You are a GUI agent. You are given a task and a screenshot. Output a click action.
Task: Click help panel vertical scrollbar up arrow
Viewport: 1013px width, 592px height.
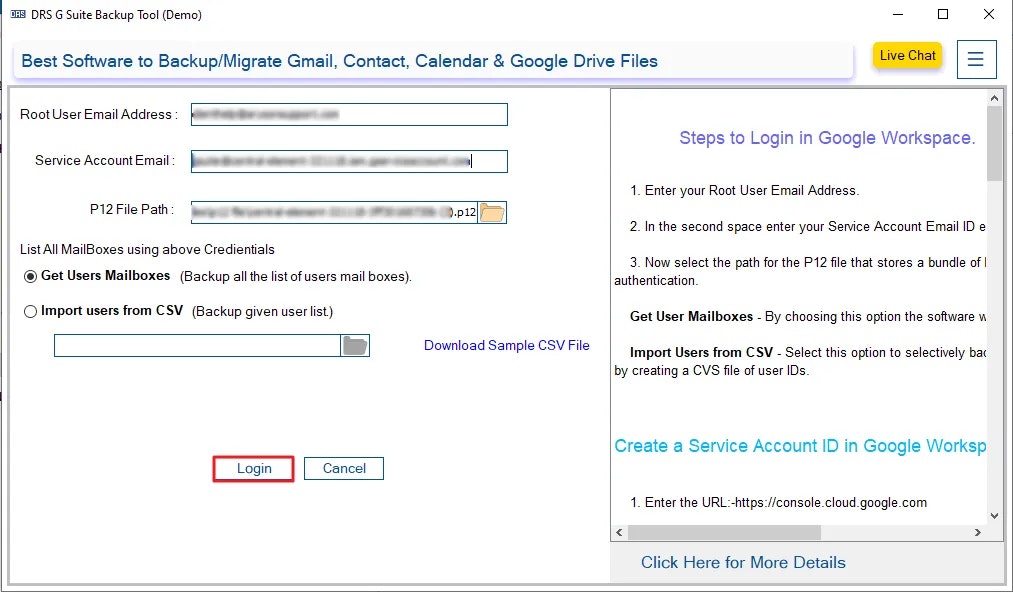tap(994, 98)
